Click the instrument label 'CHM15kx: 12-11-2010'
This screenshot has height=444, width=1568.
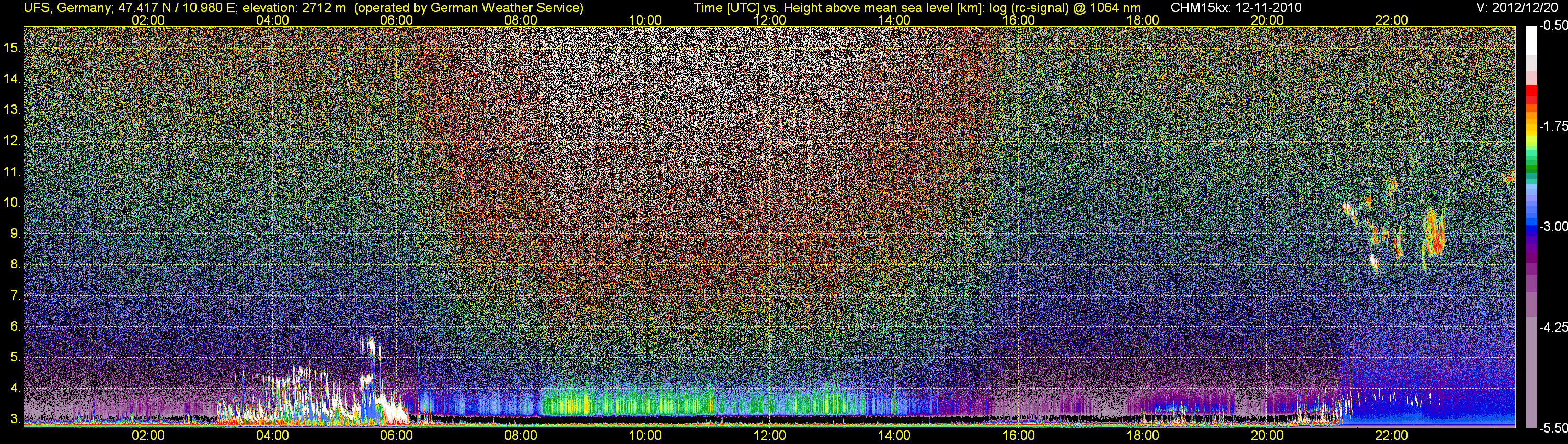[1235, 7]
